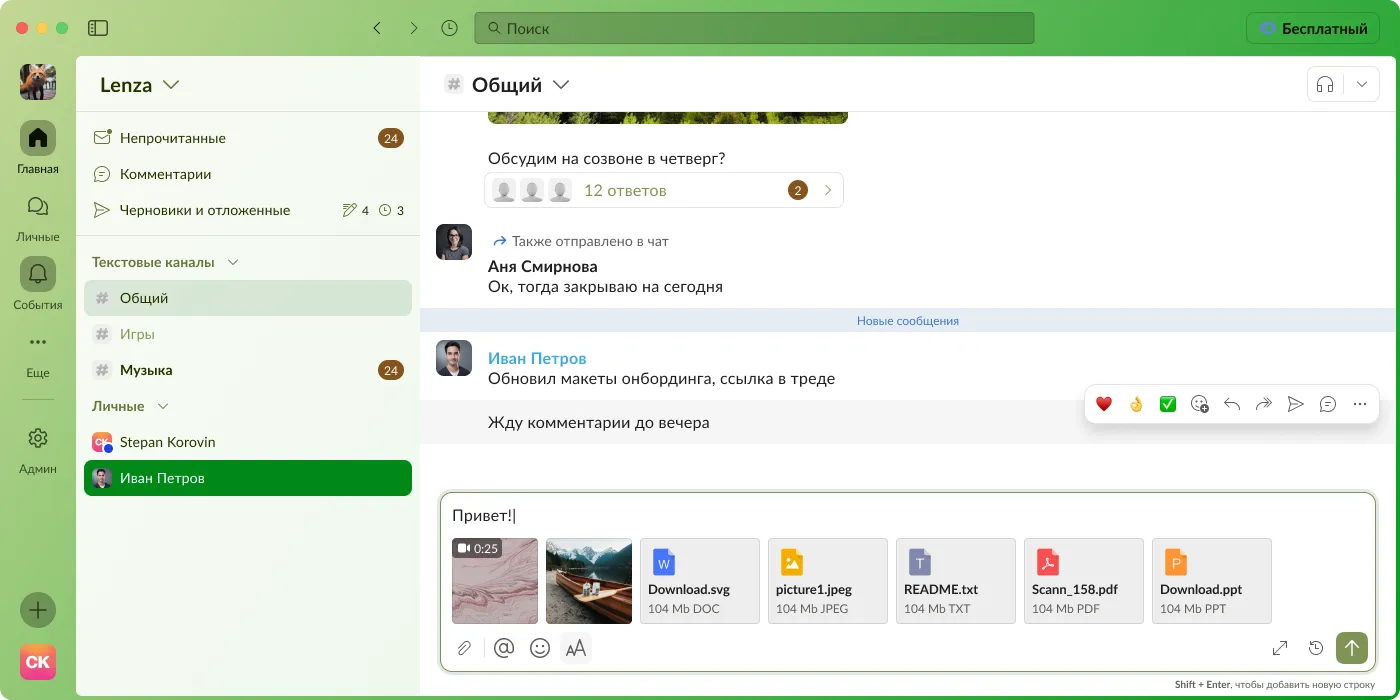Open history clock icon in title bar
Image resolution: width=1400 pixels, height=700 pixels.
click(x=450, y=28)
